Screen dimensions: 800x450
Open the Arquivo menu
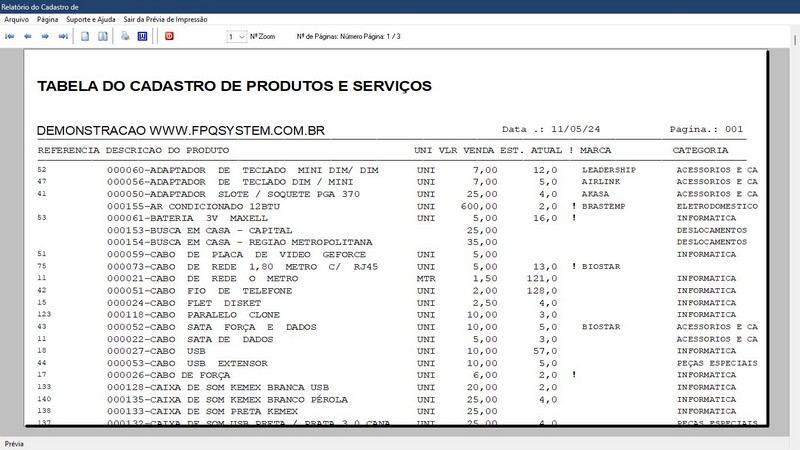tap(17, 19)
